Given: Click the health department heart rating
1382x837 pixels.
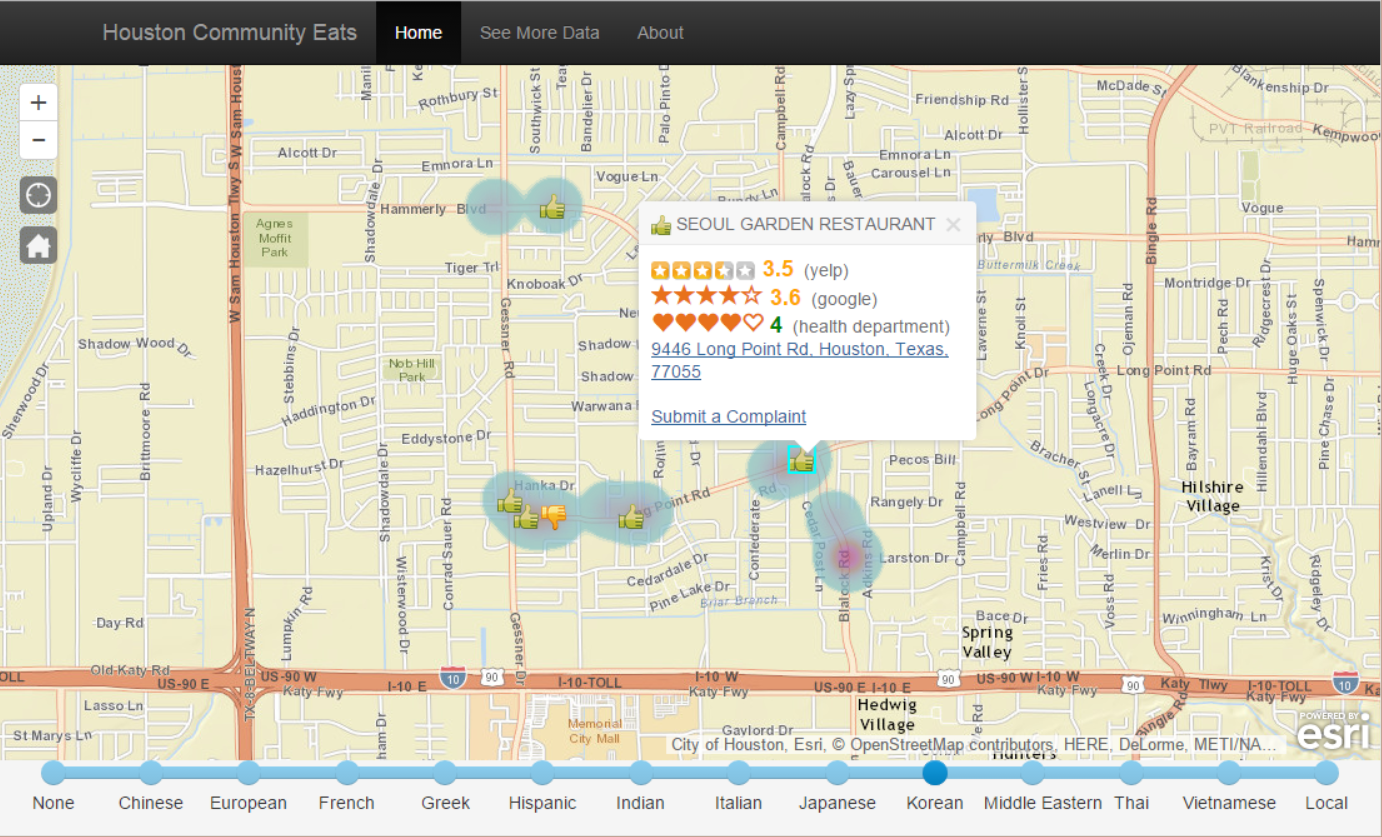Looking at the screenshot, I should click(706, 323).
